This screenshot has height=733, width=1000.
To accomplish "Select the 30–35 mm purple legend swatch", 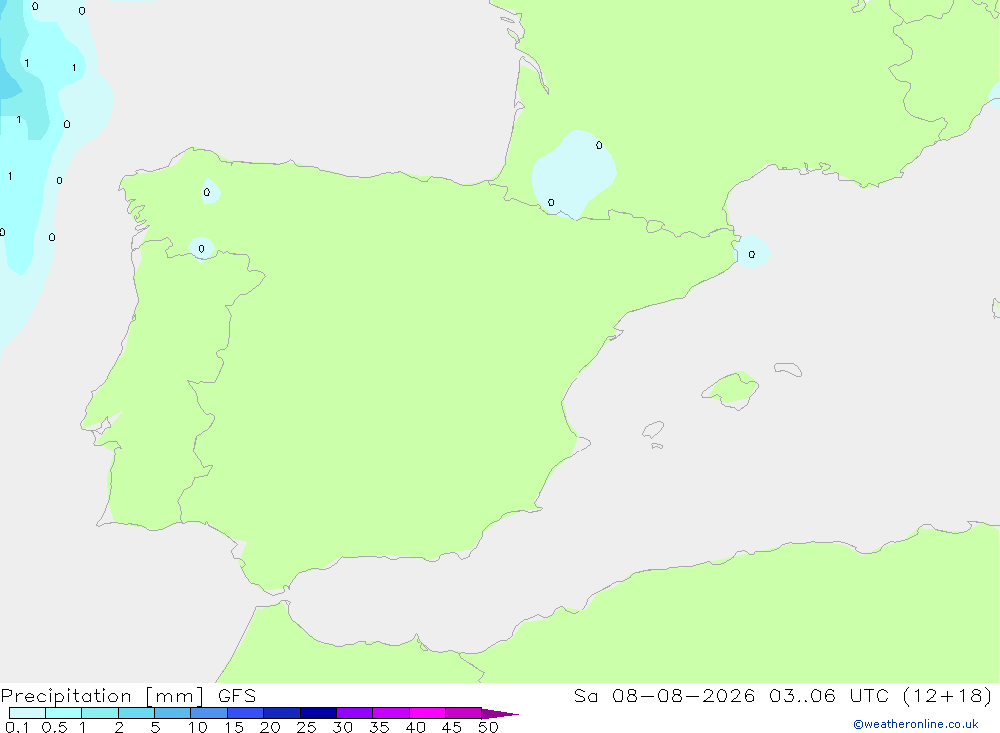I will 354,713.
